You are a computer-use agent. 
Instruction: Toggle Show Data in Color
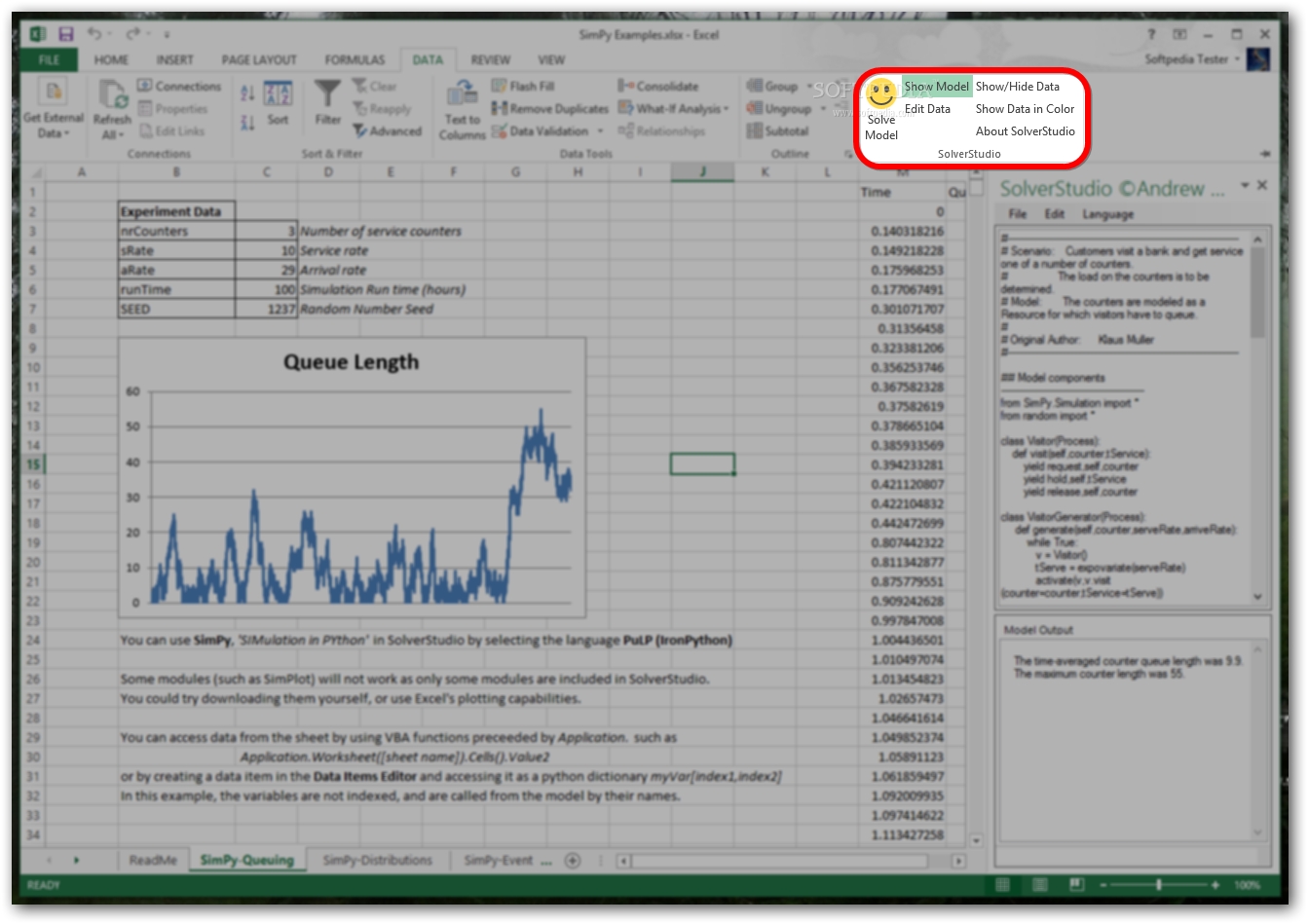[1026, 108]
